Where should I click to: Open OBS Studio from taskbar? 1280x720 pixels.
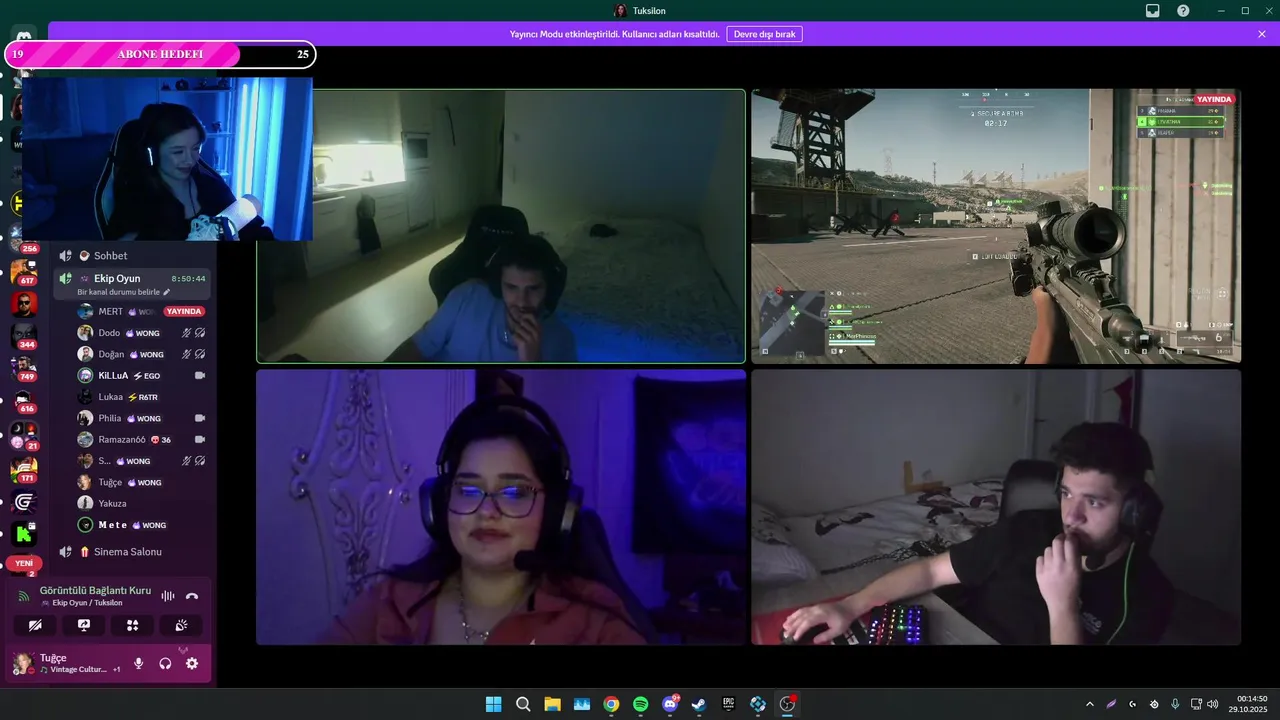[787, 704]
